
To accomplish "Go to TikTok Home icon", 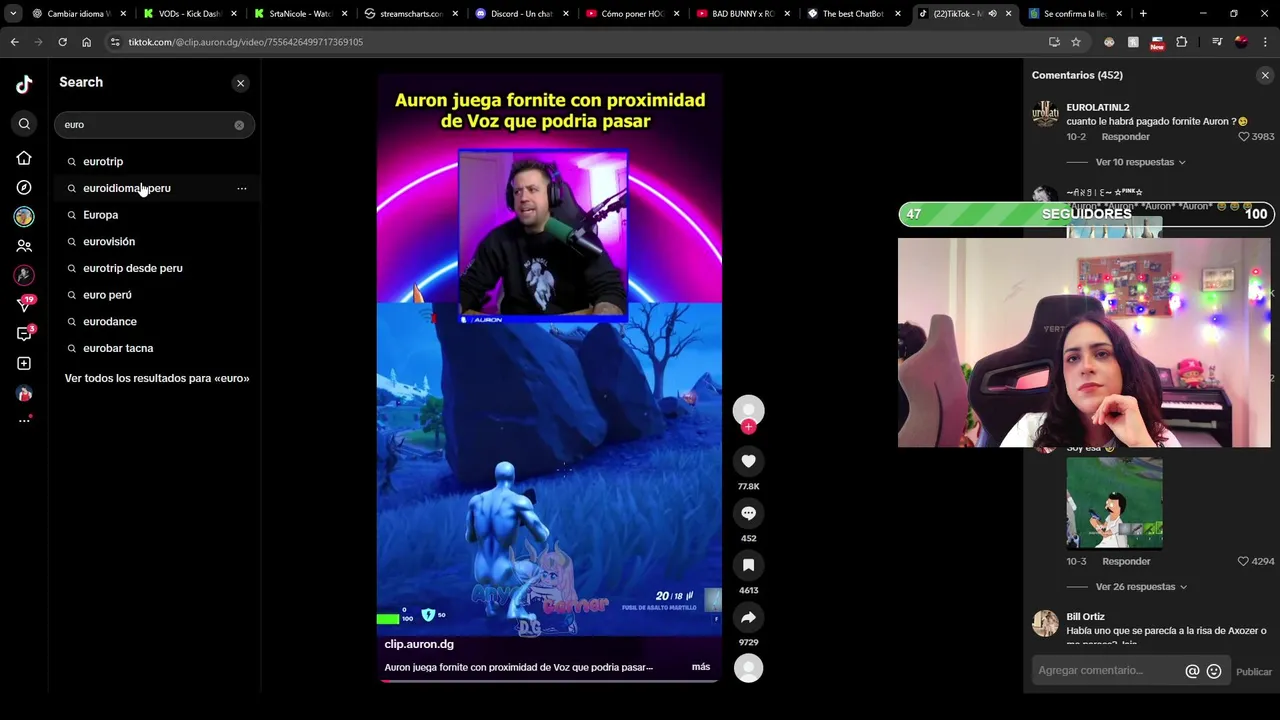I will click(24, 158).
